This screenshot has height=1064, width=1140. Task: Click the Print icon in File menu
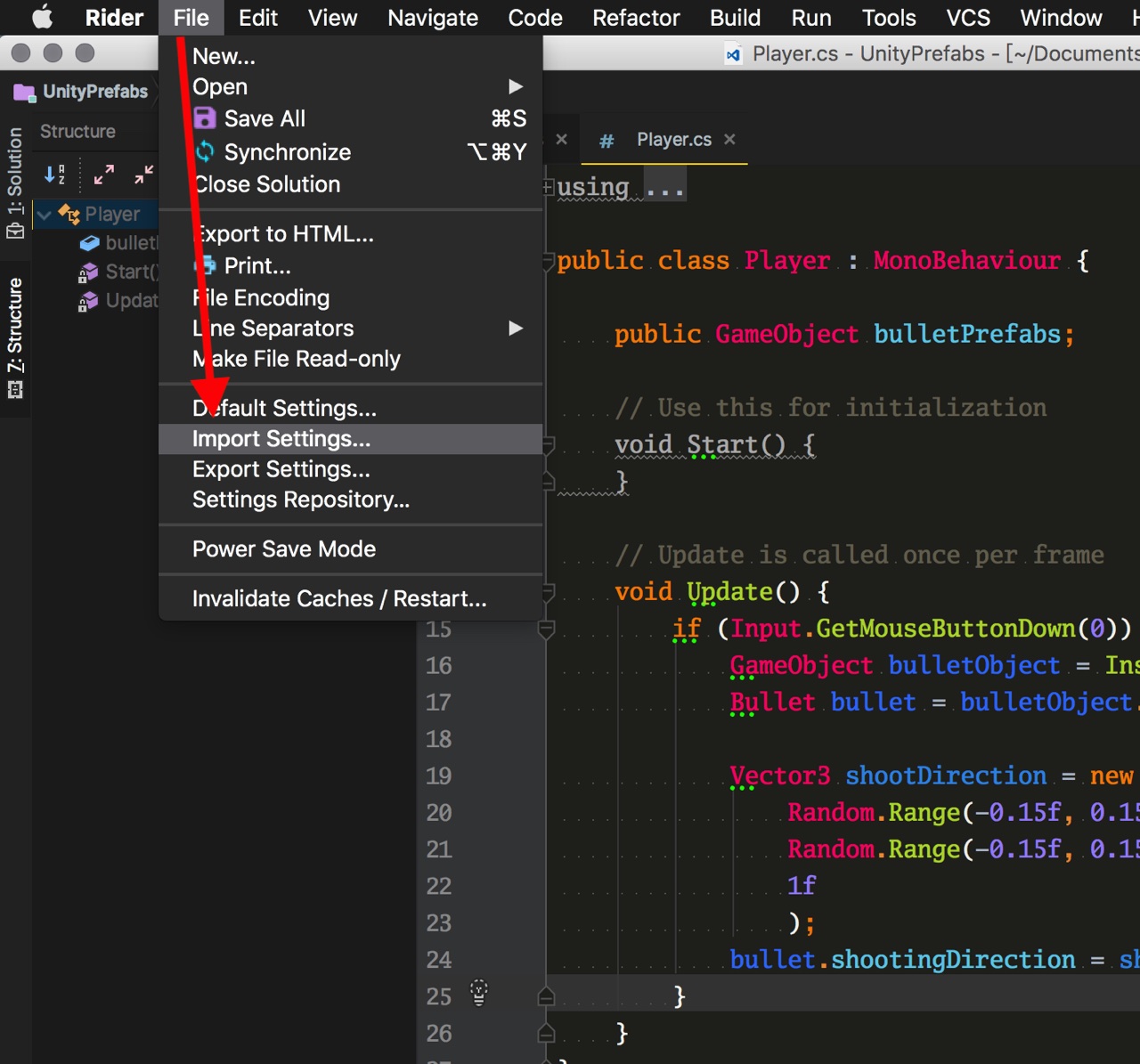pos(207,265)
